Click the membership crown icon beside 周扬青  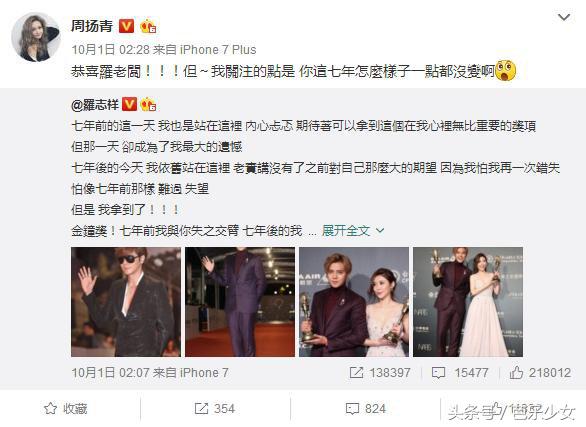[148, 26]
